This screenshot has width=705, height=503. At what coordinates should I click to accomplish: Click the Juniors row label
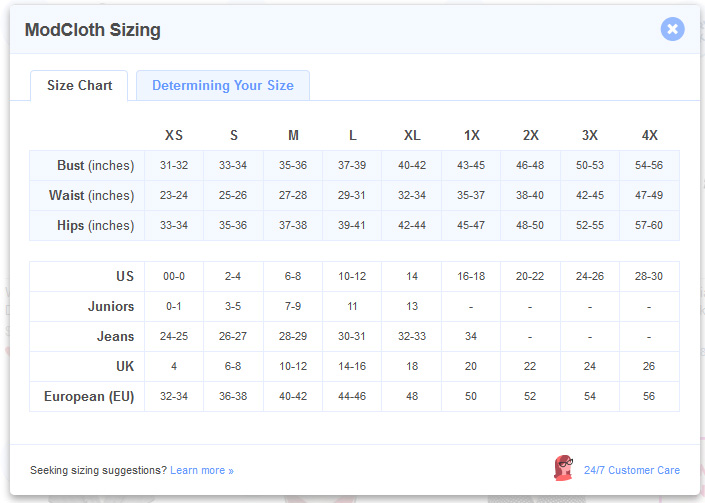point(111,306)
